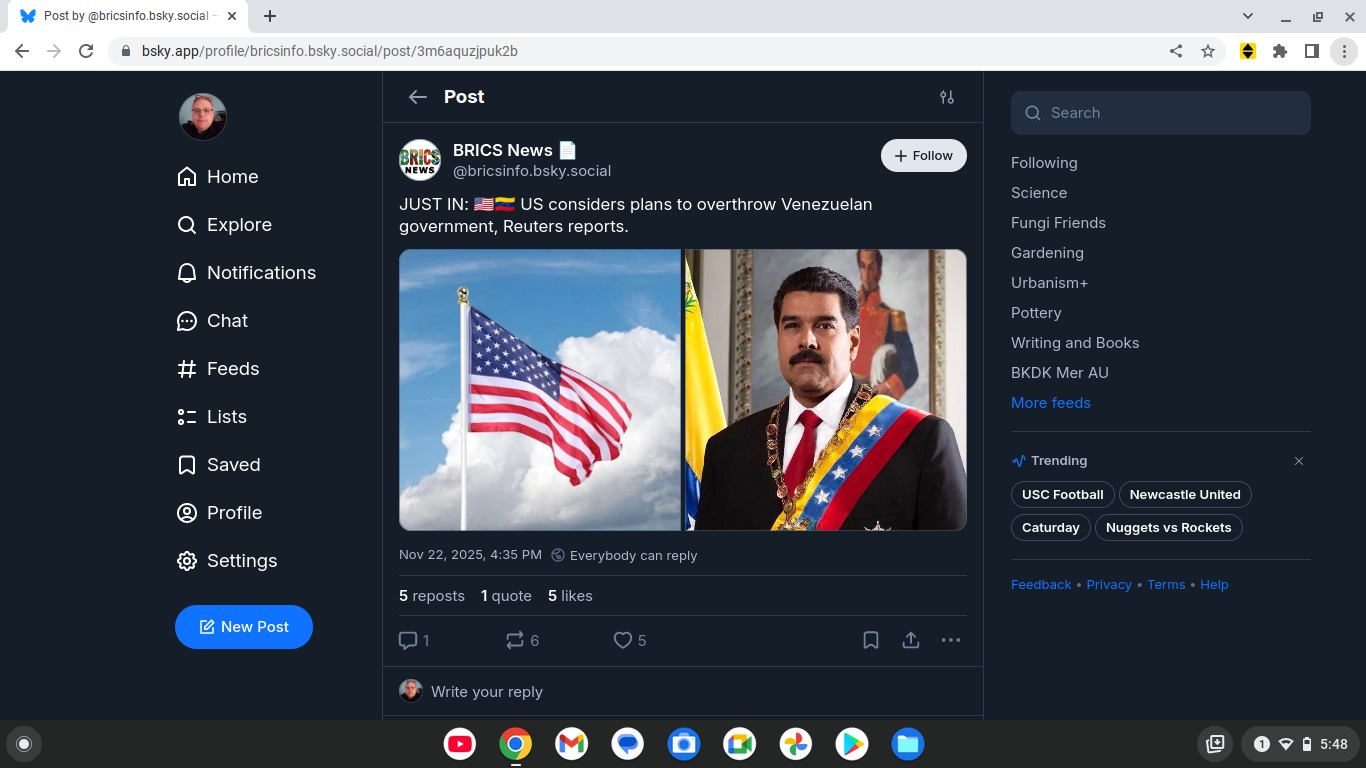Like the post with heart icon
1366x768 pixels.
tap(623, 640)
